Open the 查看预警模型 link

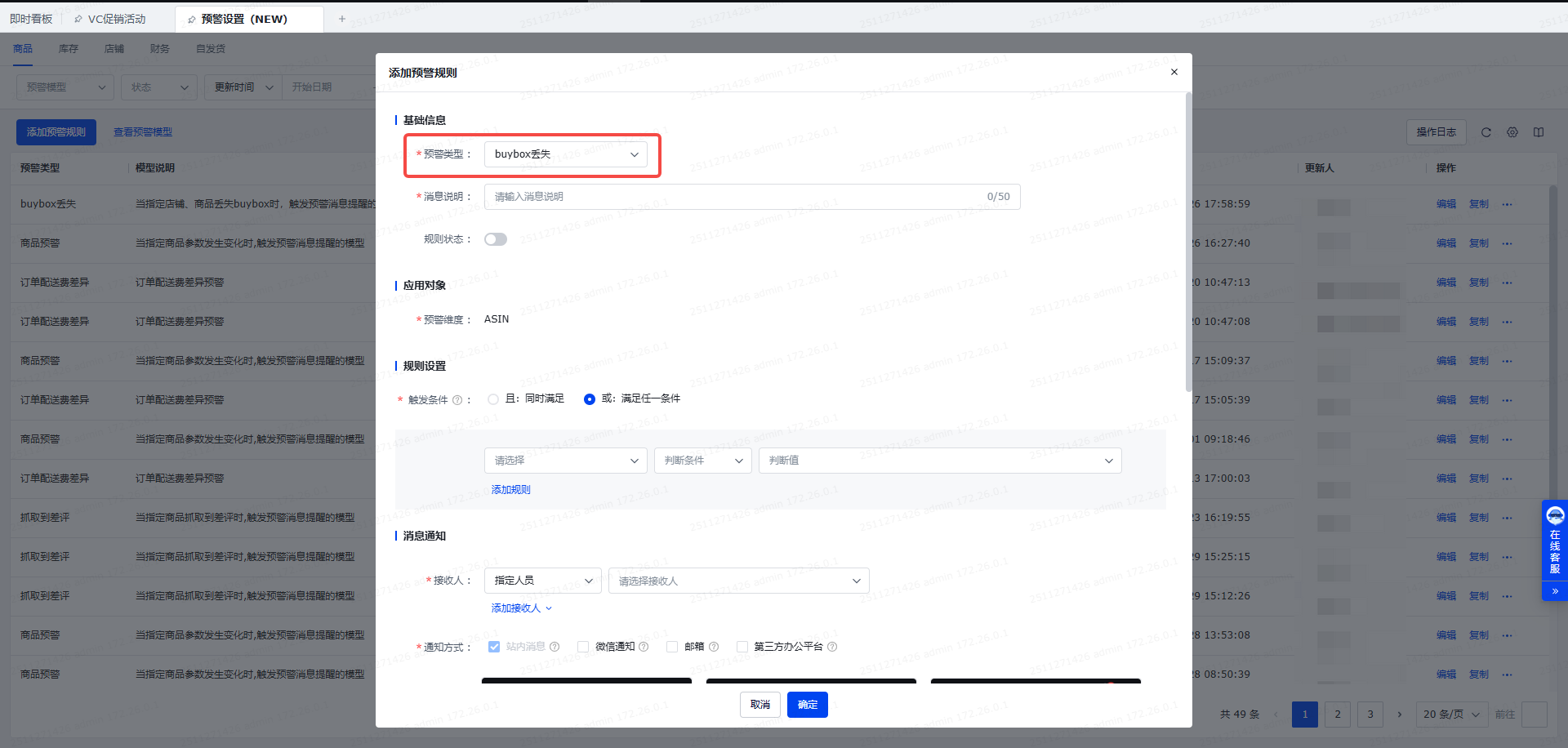143,132
